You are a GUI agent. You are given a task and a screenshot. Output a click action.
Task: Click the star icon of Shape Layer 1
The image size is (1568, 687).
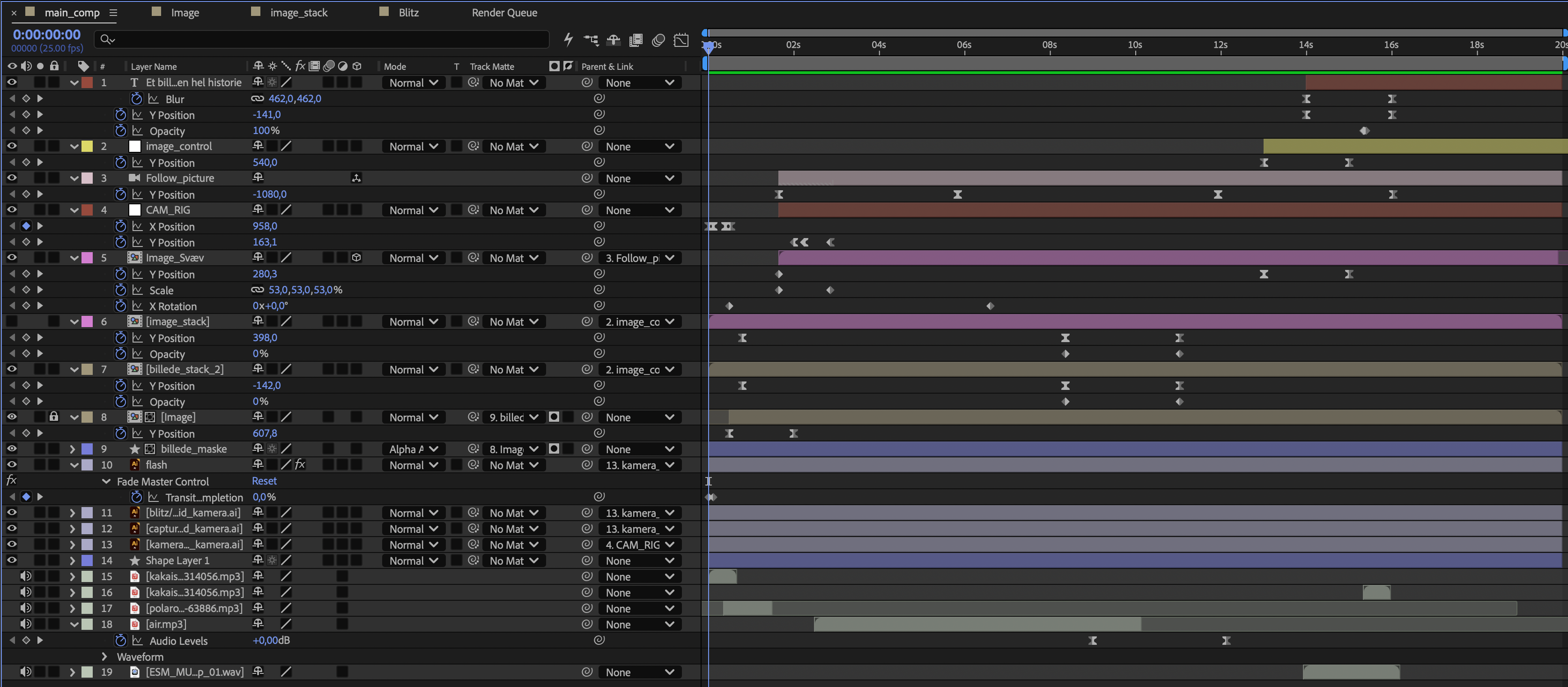[134, 560]
